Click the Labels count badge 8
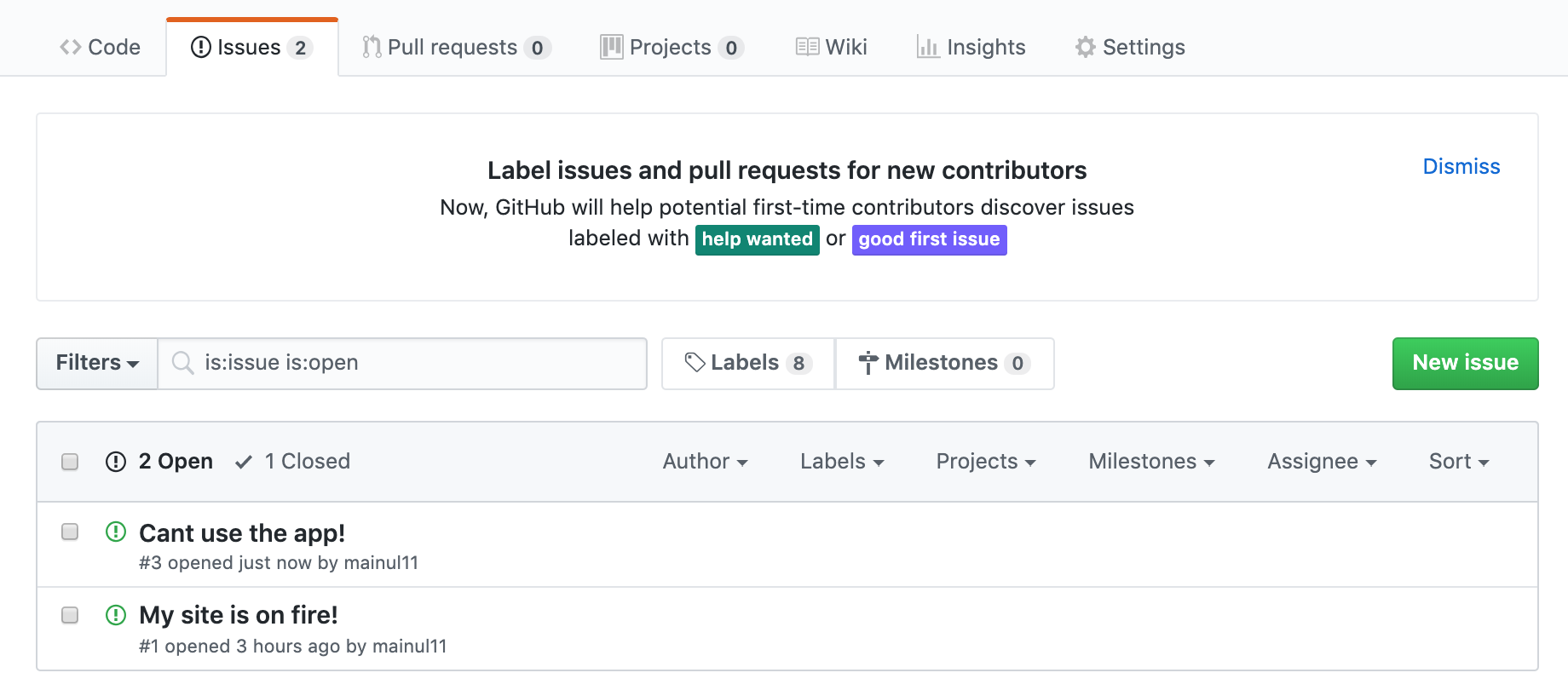The width and height of the screenshot is (1568, 690). coord(798,364)
